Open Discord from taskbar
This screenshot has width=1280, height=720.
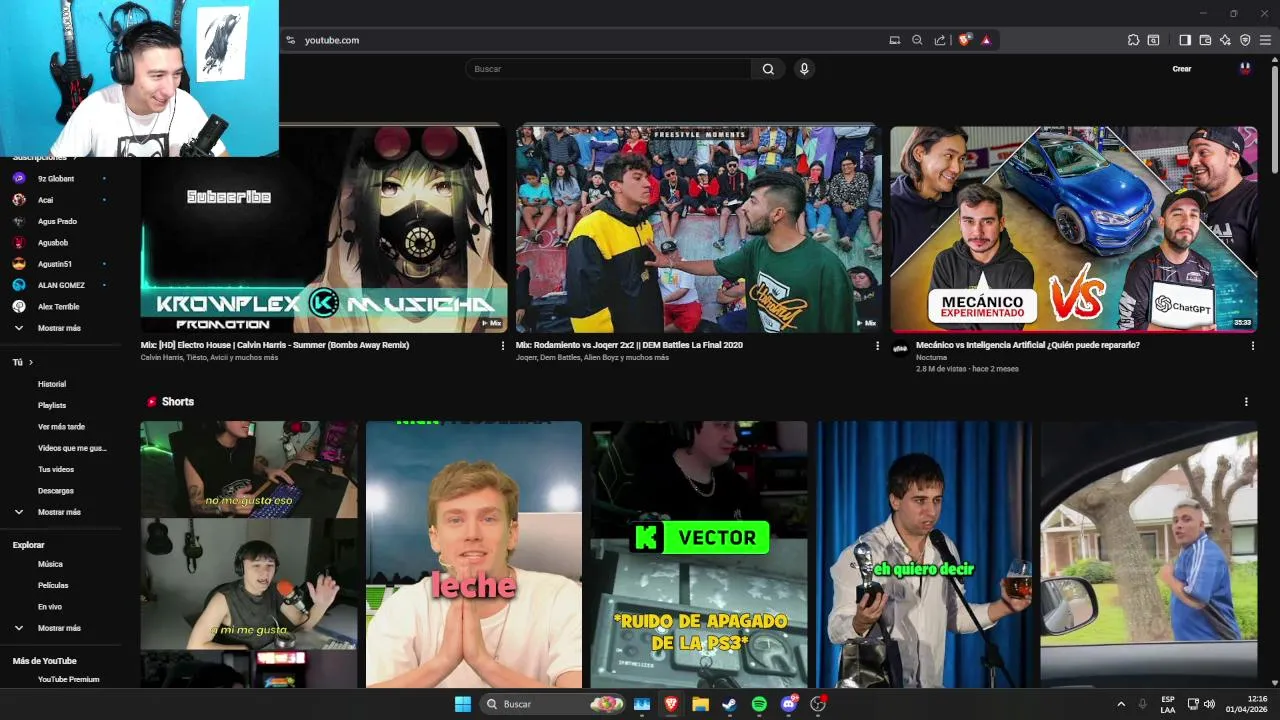point(789,704)
